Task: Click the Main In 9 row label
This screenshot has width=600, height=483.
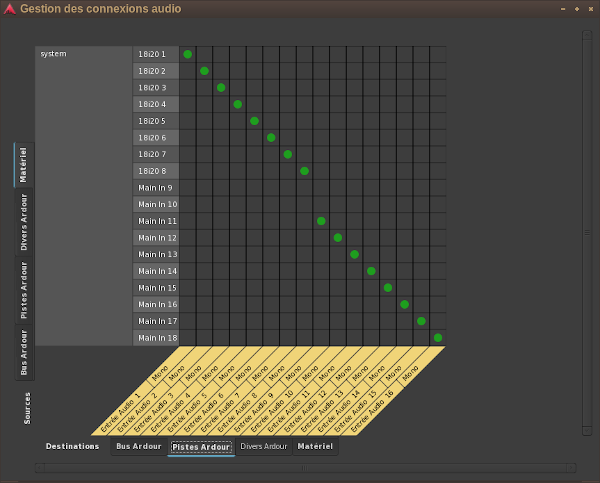Action: coord(156,188)
